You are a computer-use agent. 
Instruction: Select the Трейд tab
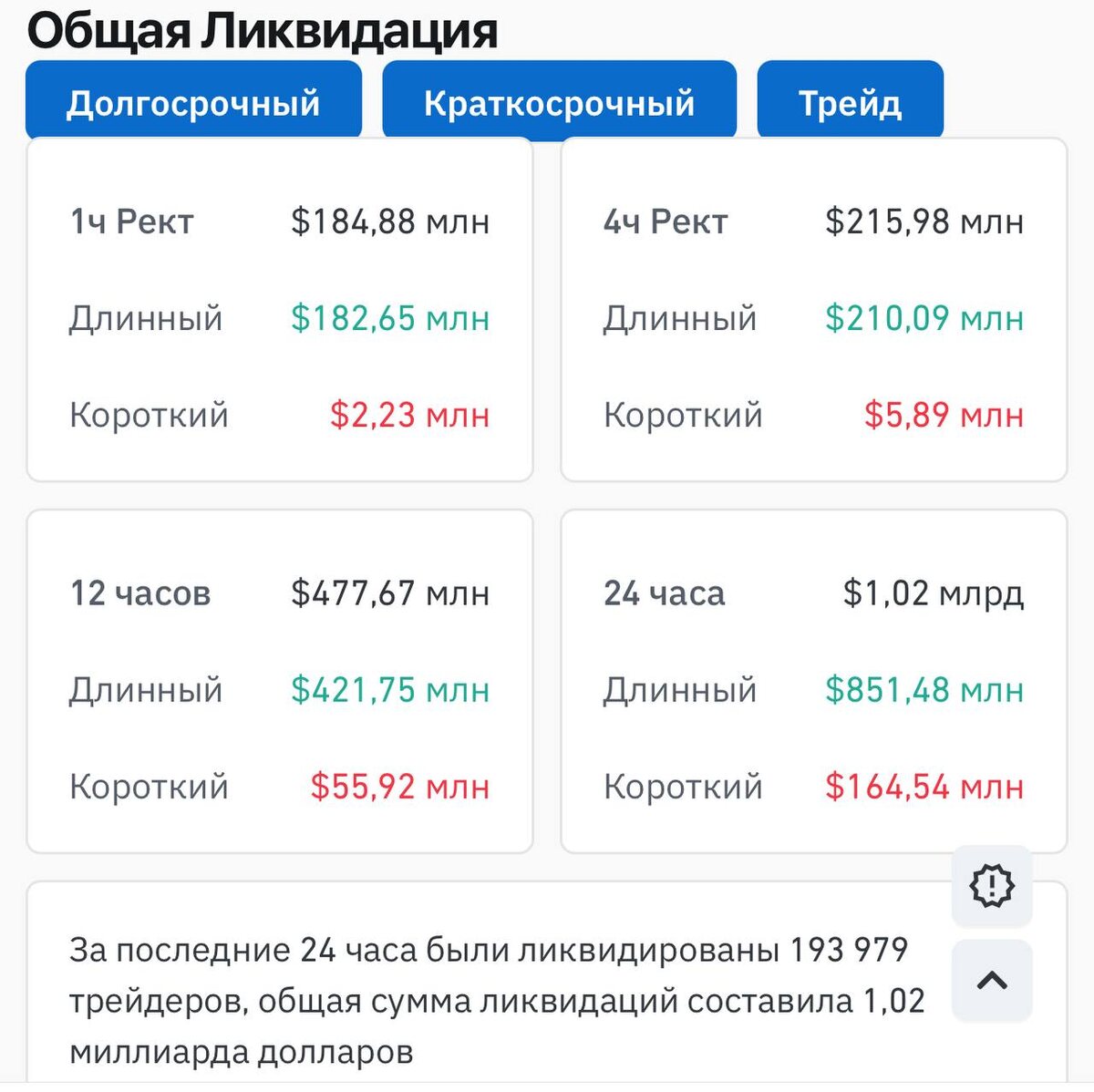pos(850,103)
